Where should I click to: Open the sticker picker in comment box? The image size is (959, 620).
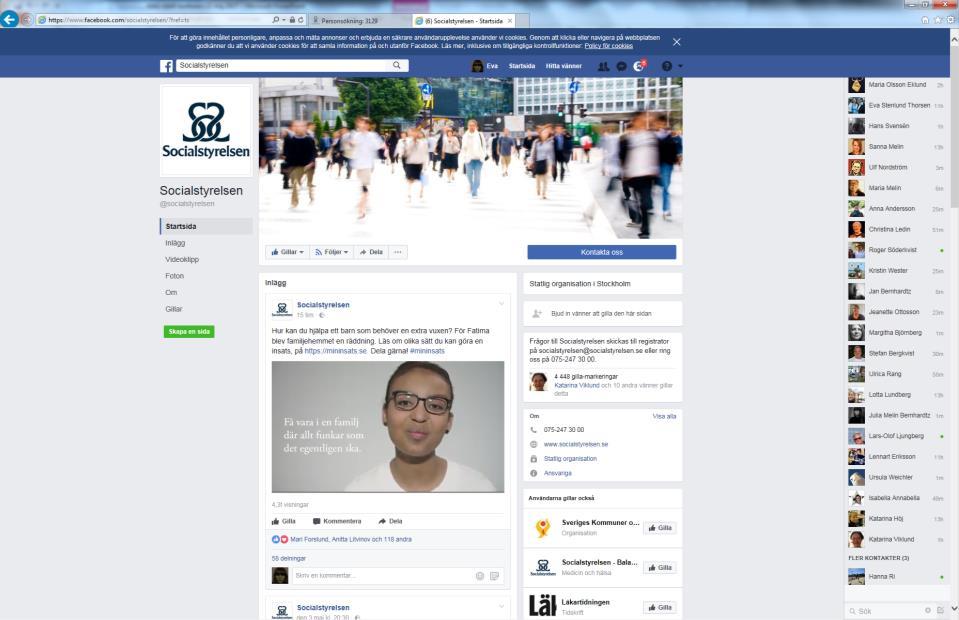click(x=494, y=575)
